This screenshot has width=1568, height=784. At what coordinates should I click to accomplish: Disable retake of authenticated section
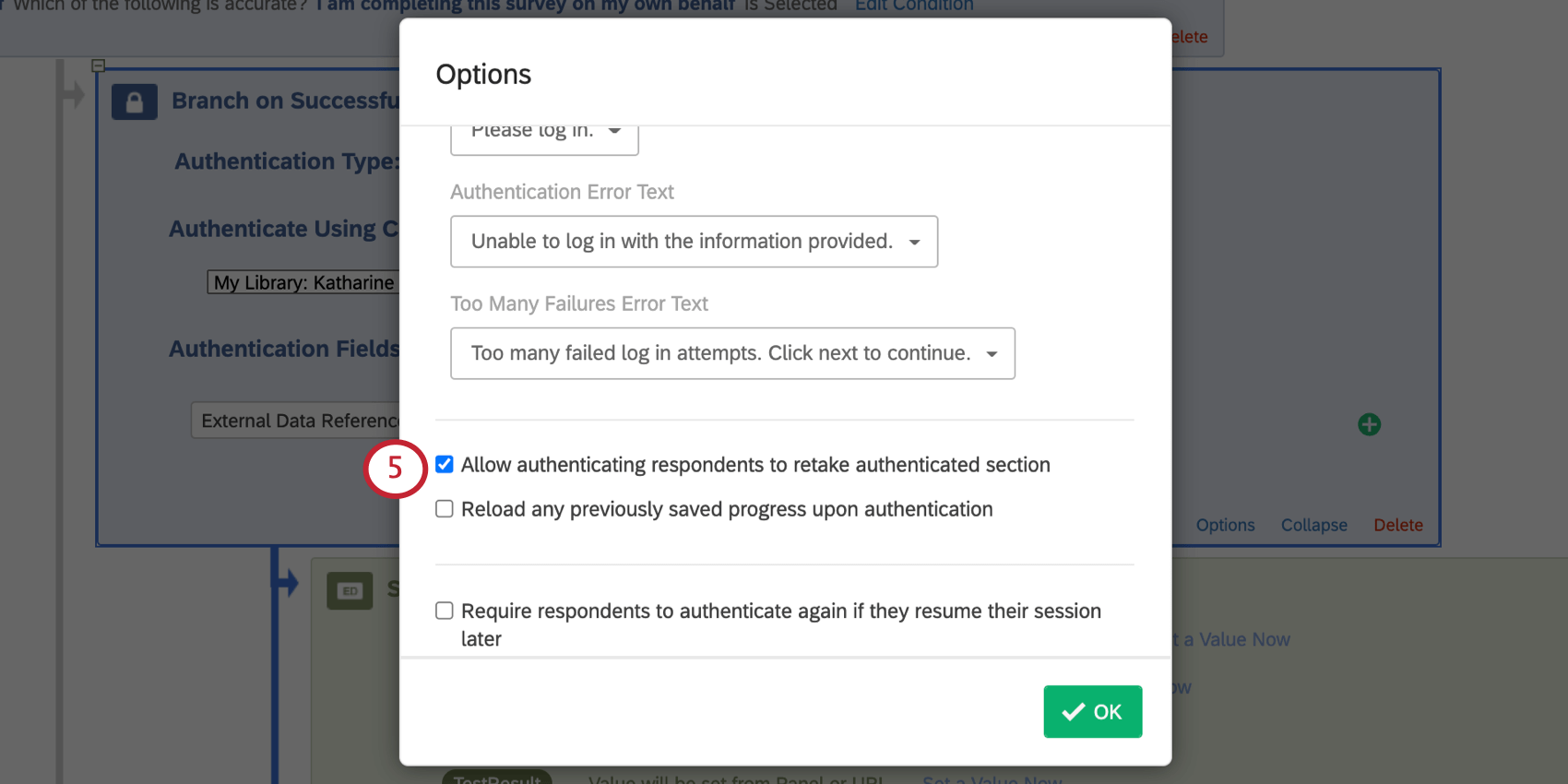tap(444, 464)
